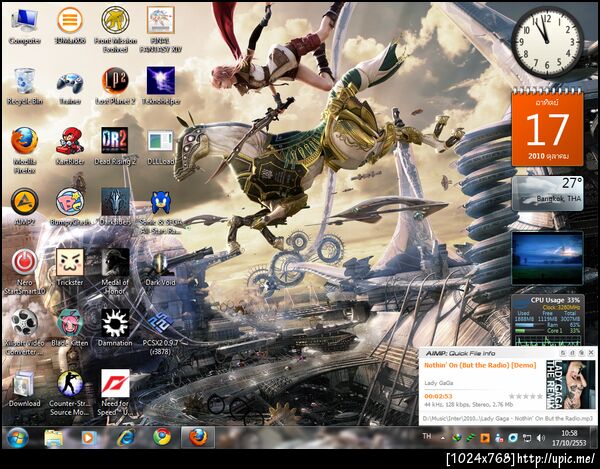
Task: Click first button in AIMP Quick File Info header
Action: [x=563, y=353]
